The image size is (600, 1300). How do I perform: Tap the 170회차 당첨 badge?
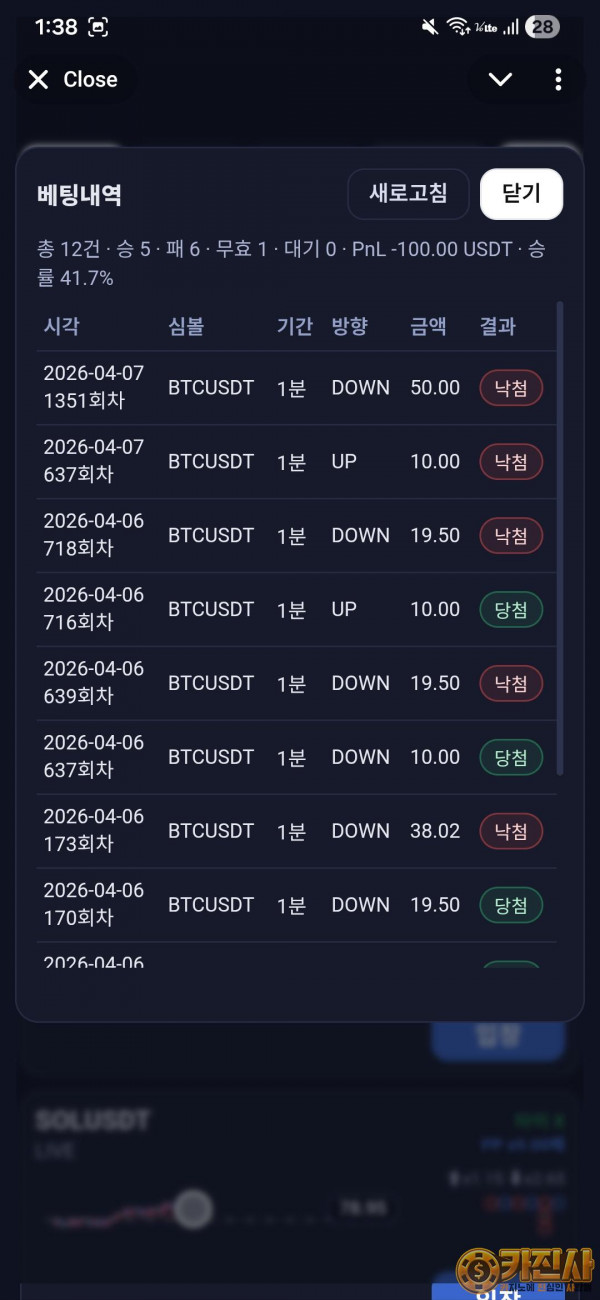click(x=511, y=905)
